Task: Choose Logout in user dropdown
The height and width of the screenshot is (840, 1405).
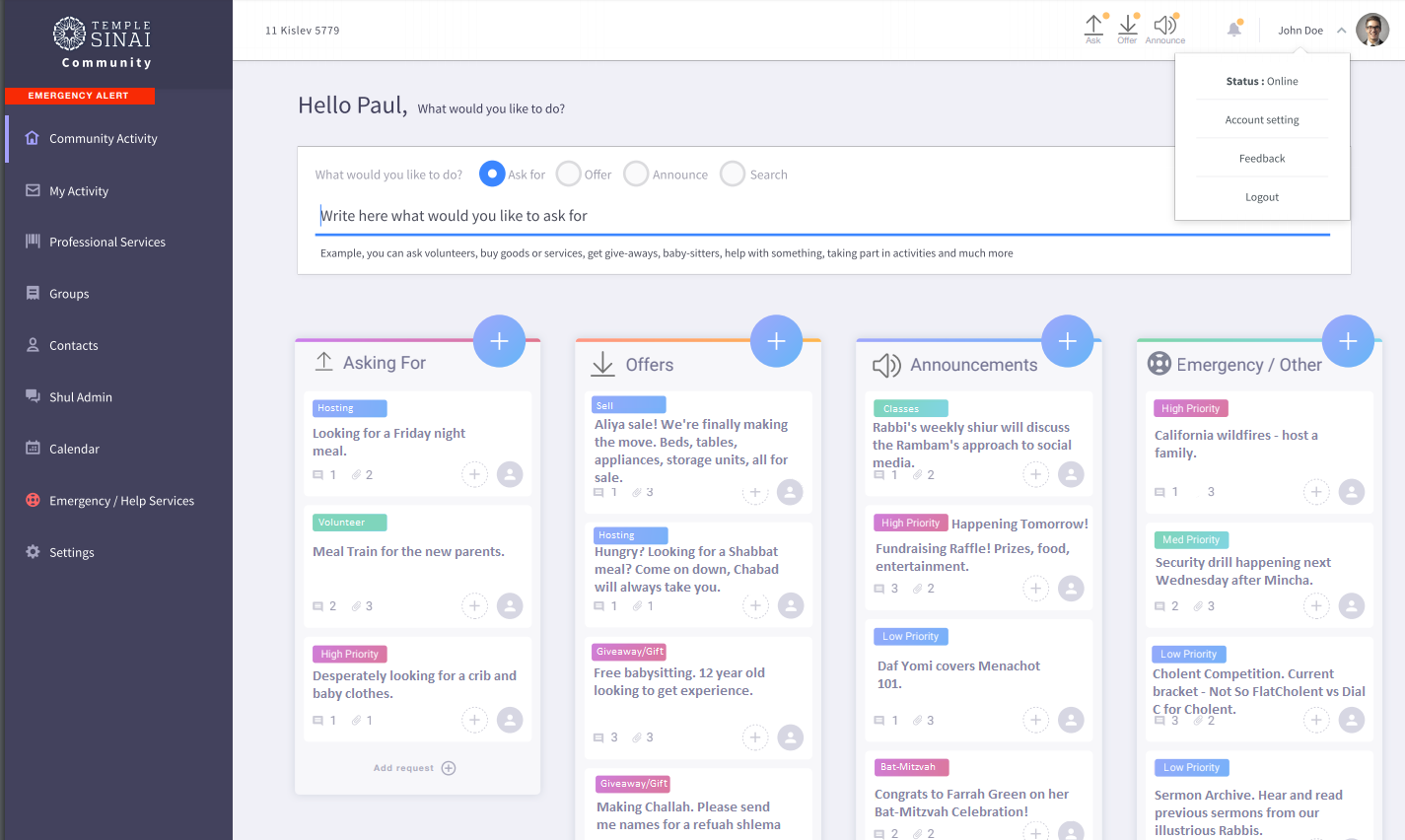Action: 1262,197
